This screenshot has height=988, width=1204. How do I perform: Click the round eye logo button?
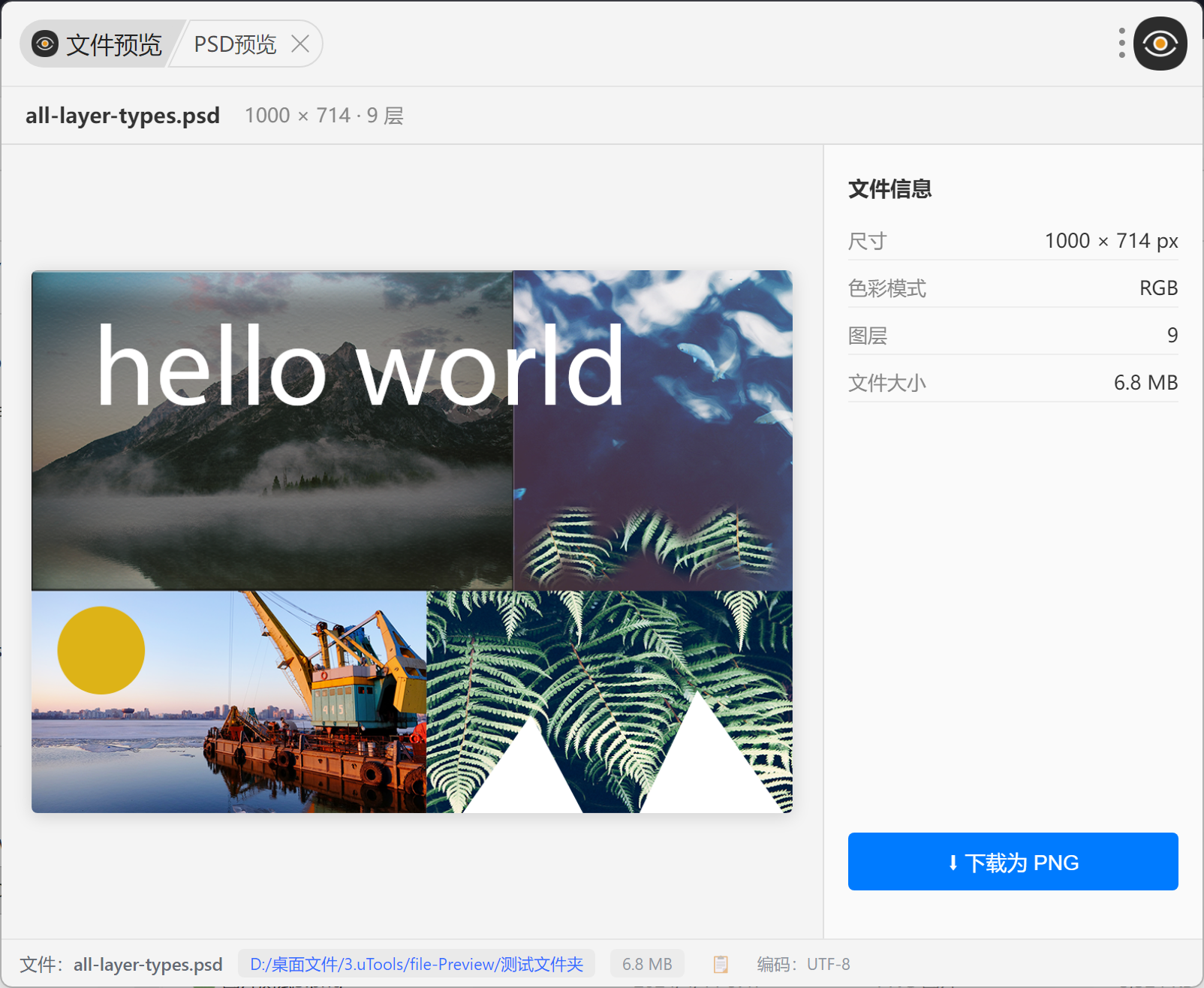coord(1160,44)
